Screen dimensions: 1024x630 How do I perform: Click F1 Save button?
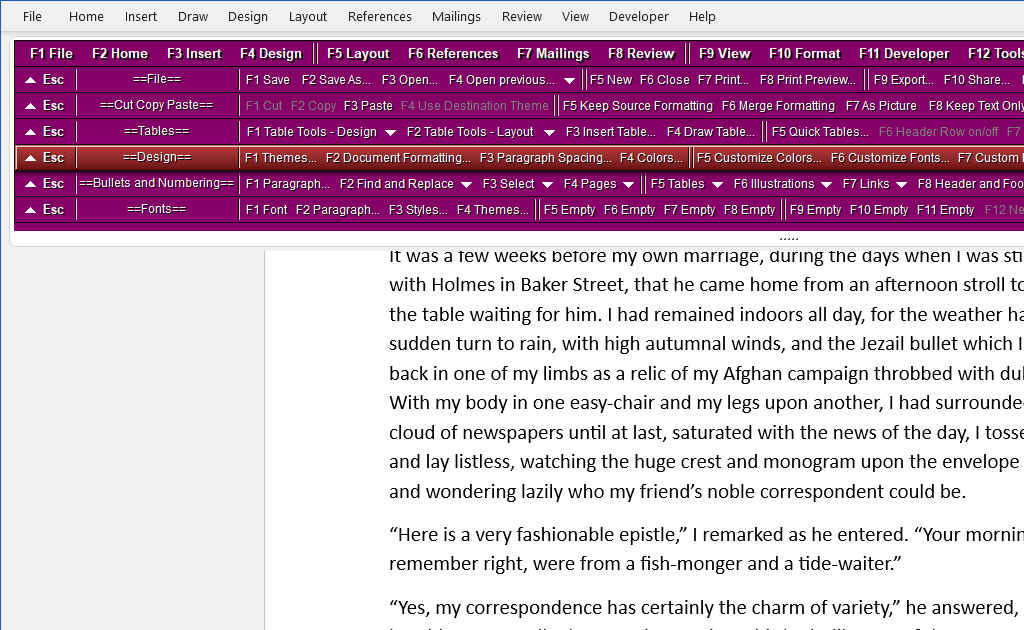point(268,80)
